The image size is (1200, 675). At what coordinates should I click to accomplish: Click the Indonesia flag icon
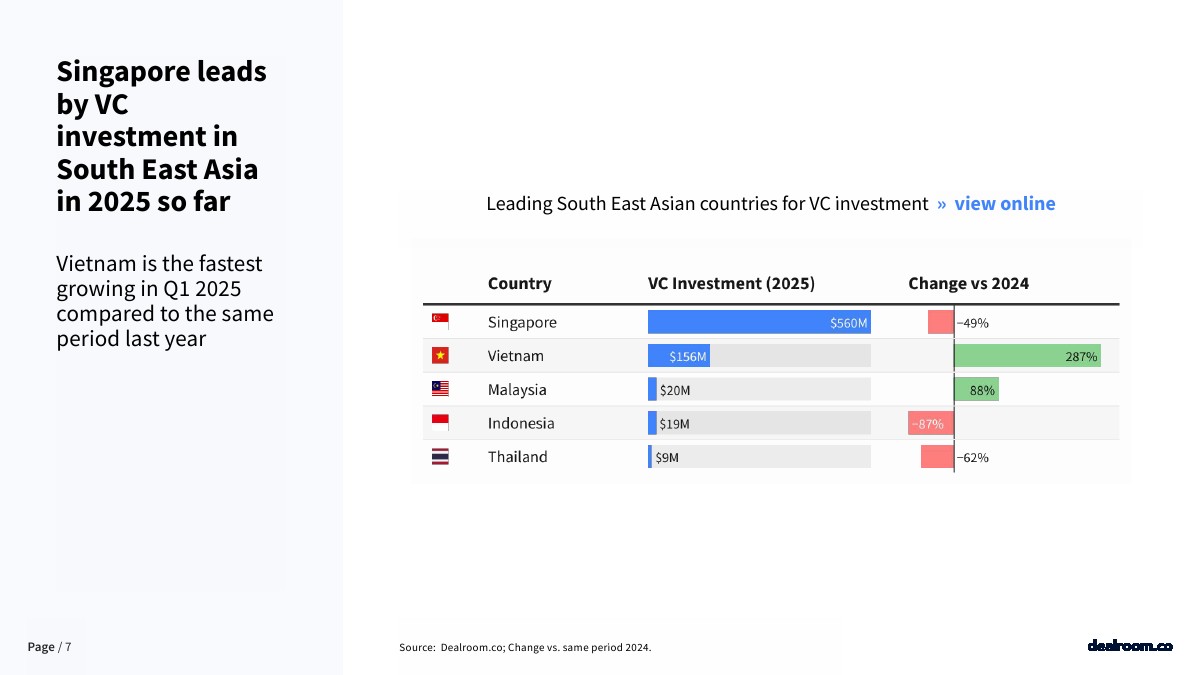point(440,423)
